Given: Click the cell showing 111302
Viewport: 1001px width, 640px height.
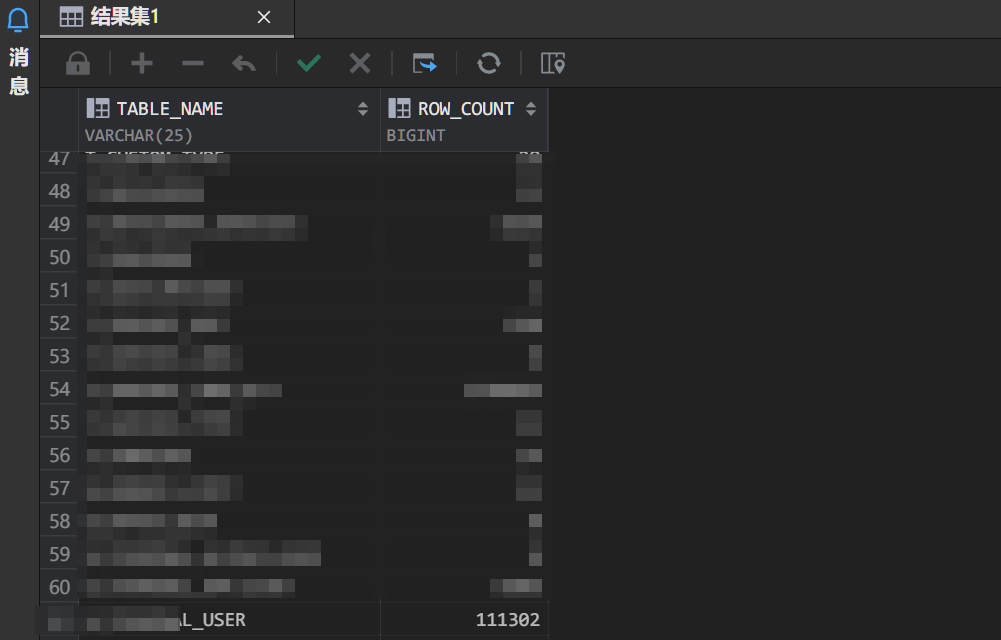Looking at the screenshot, I should (464, 620).
